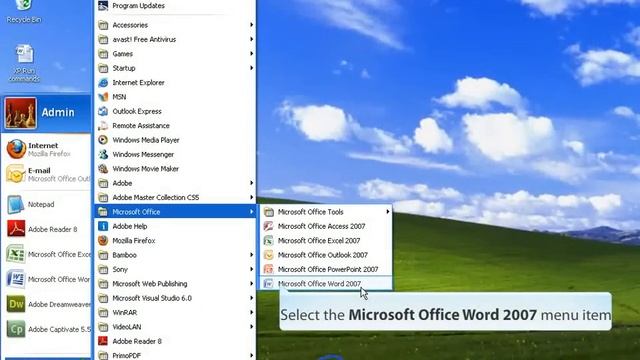
Task: Click the Access 2007 icon in submenu
Action: (269, 226)
